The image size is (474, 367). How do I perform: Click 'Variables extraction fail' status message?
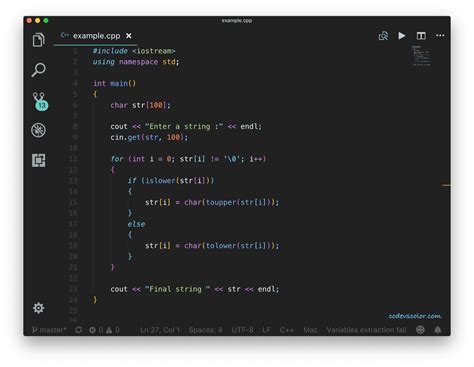pyautogui.click(x=366, y=330)
